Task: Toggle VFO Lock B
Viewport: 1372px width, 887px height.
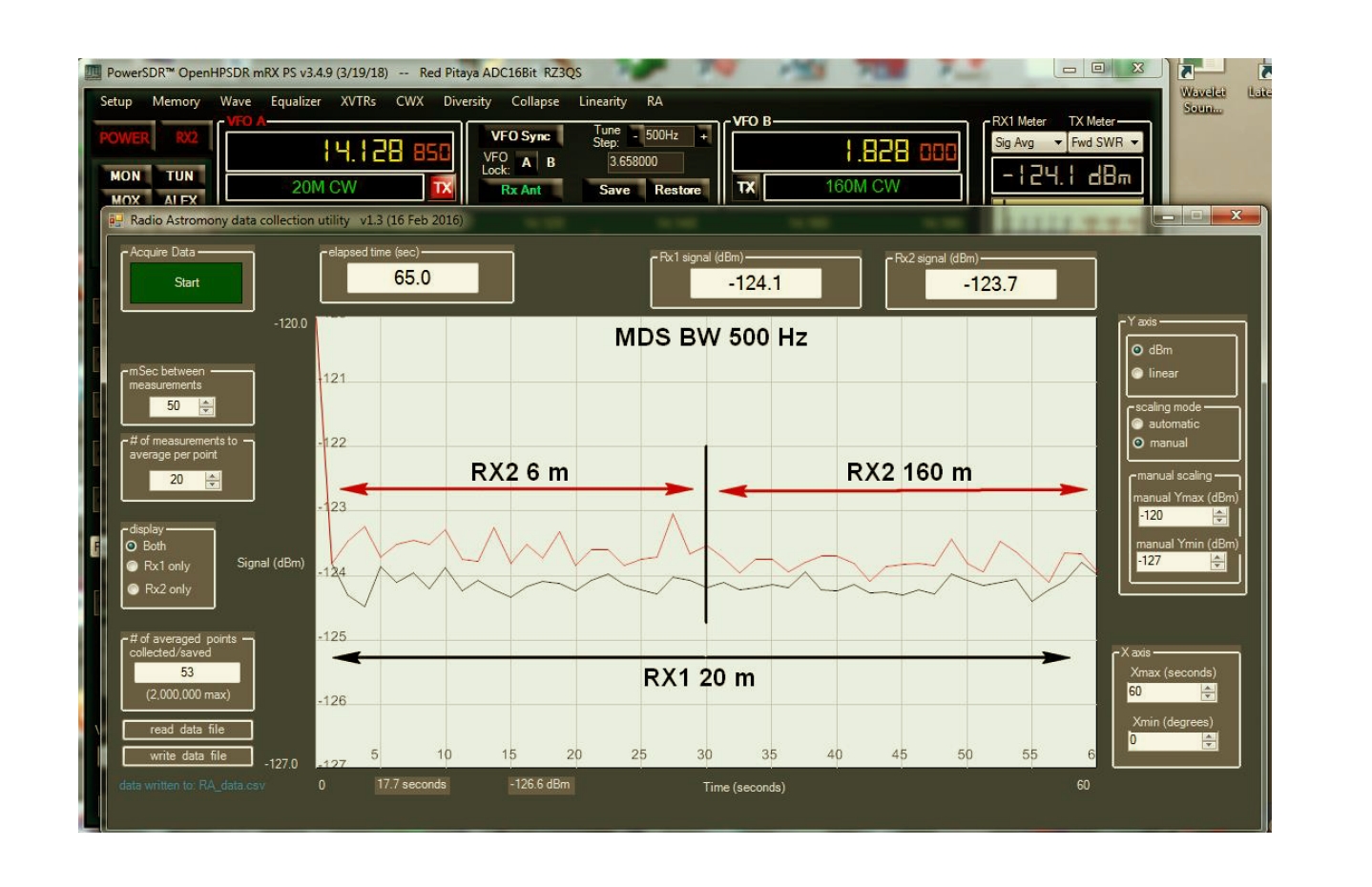Action: (x=551, y=162)
